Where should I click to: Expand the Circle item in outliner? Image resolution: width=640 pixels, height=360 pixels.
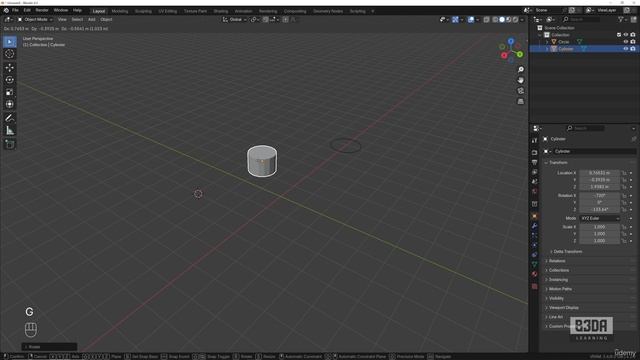[x=547, y=42]
